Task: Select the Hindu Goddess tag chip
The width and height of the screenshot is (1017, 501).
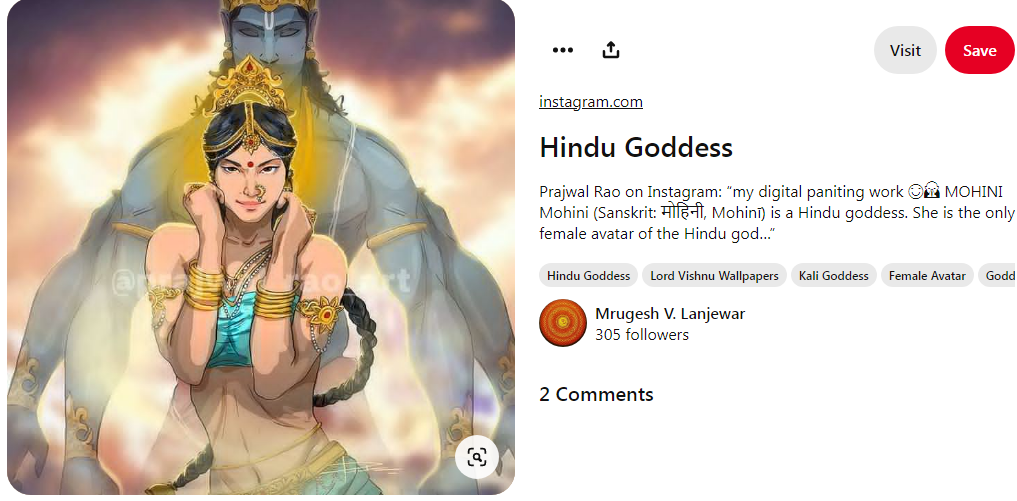Action: pos(588,276)
